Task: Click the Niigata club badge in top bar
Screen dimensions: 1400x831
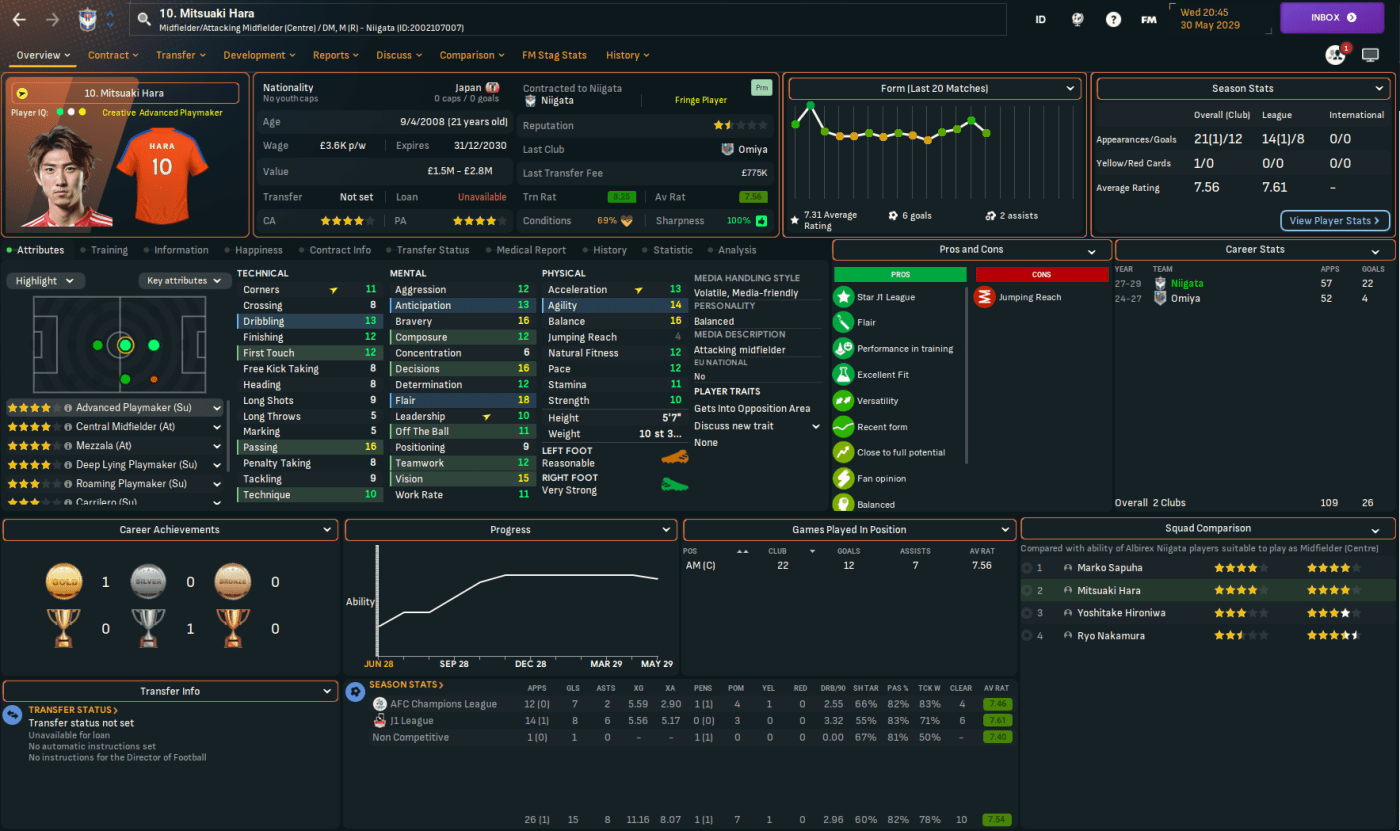Action: [x=89, y=19]
